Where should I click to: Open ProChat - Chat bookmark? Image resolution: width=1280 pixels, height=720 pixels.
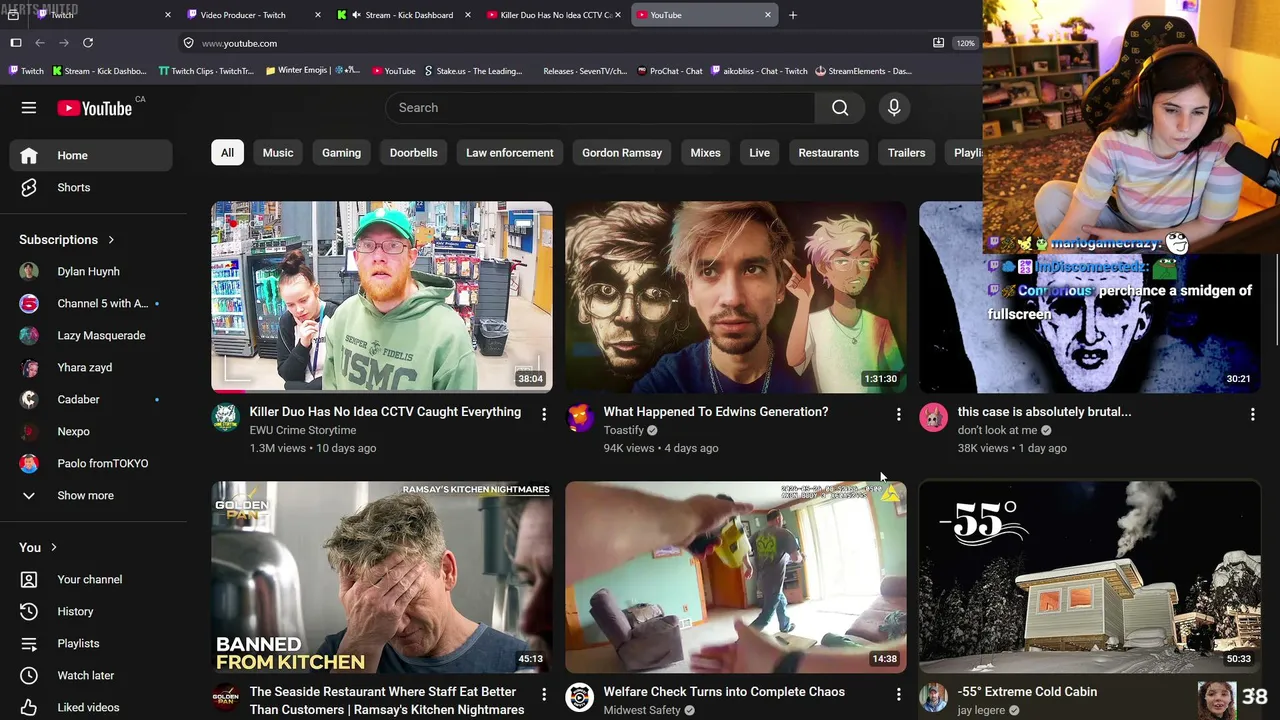(x=670, y=71)
